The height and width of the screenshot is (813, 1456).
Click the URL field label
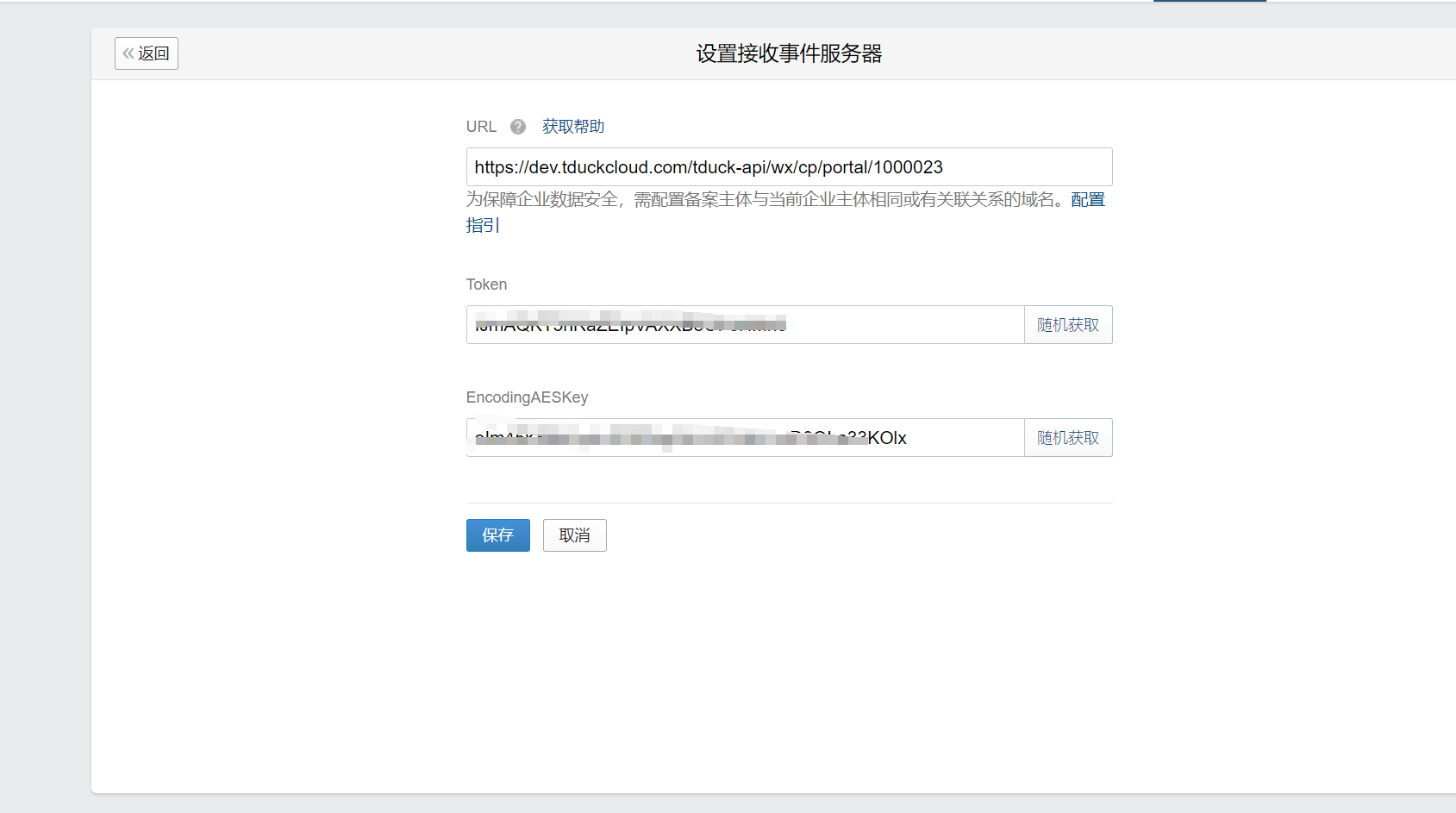(x=481, y=127)
